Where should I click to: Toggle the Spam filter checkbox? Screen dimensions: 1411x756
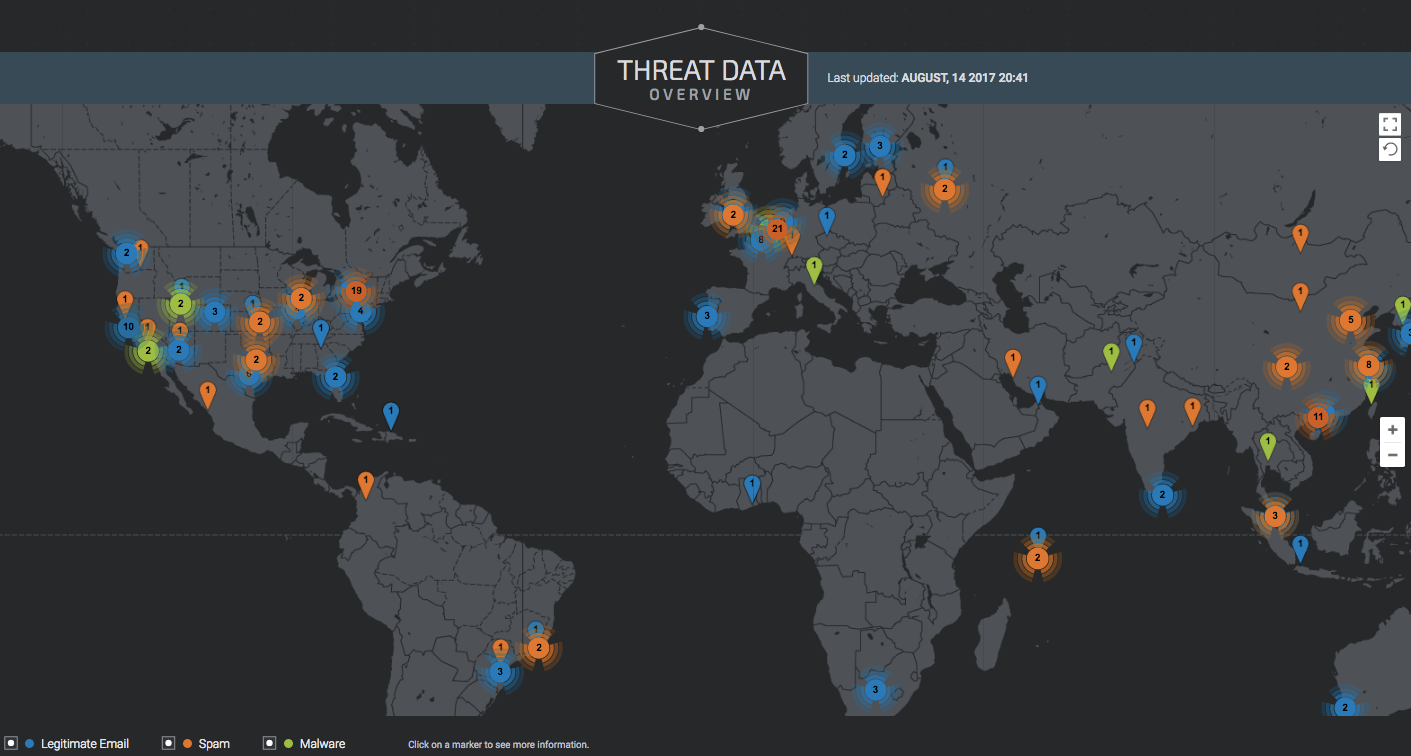[168, 743]
